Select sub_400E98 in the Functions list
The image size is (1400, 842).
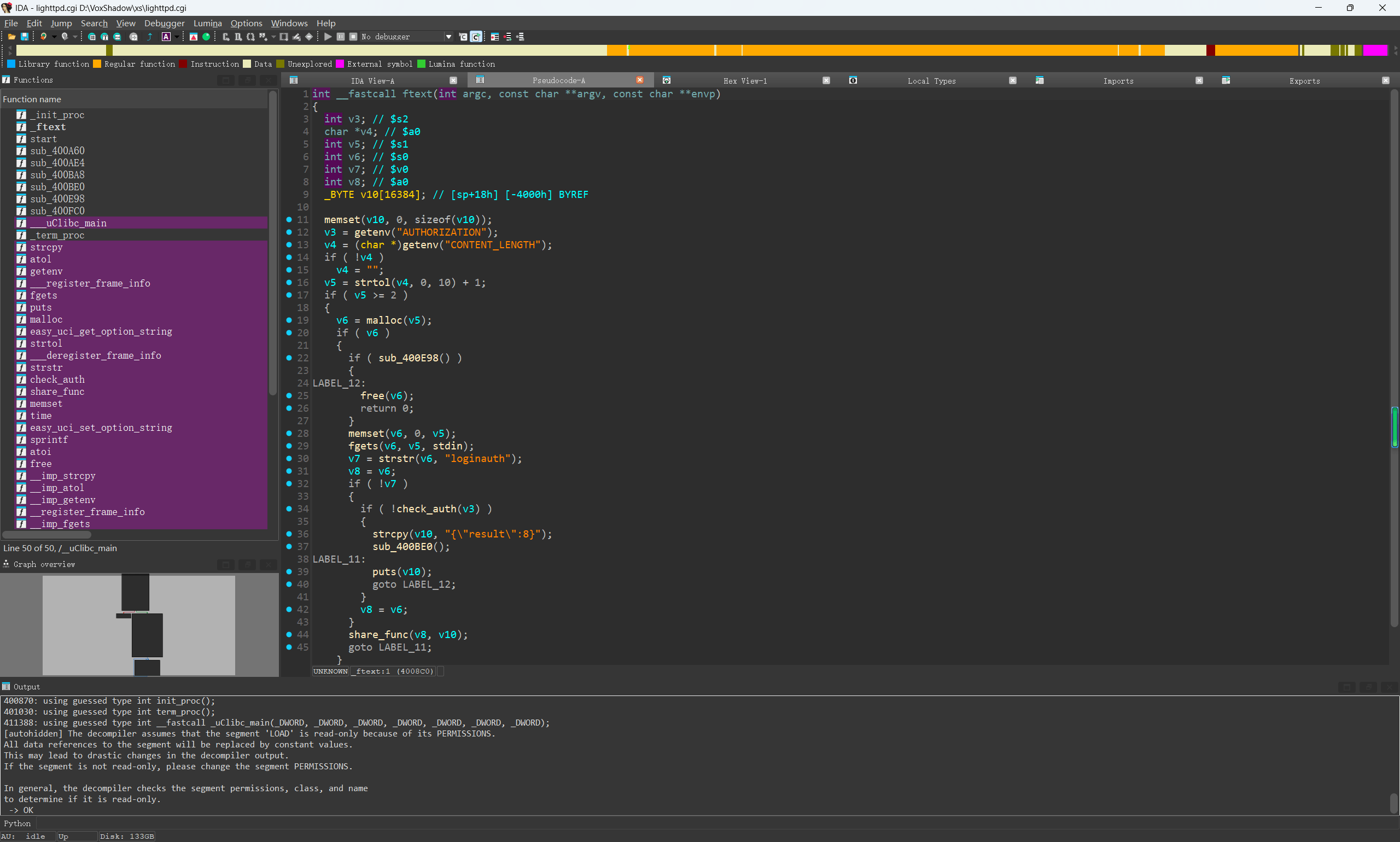point(57,199)
